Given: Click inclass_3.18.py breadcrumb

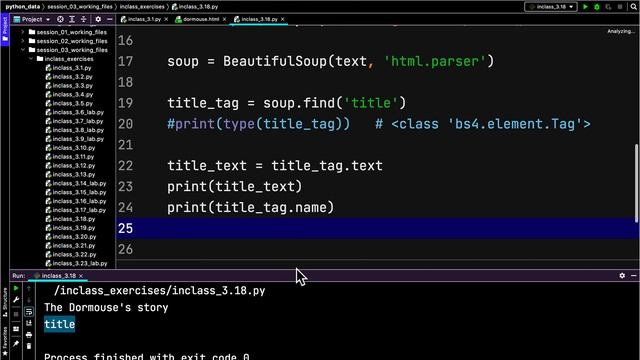Looking at the screenshot, I should [x=195, y=7].
